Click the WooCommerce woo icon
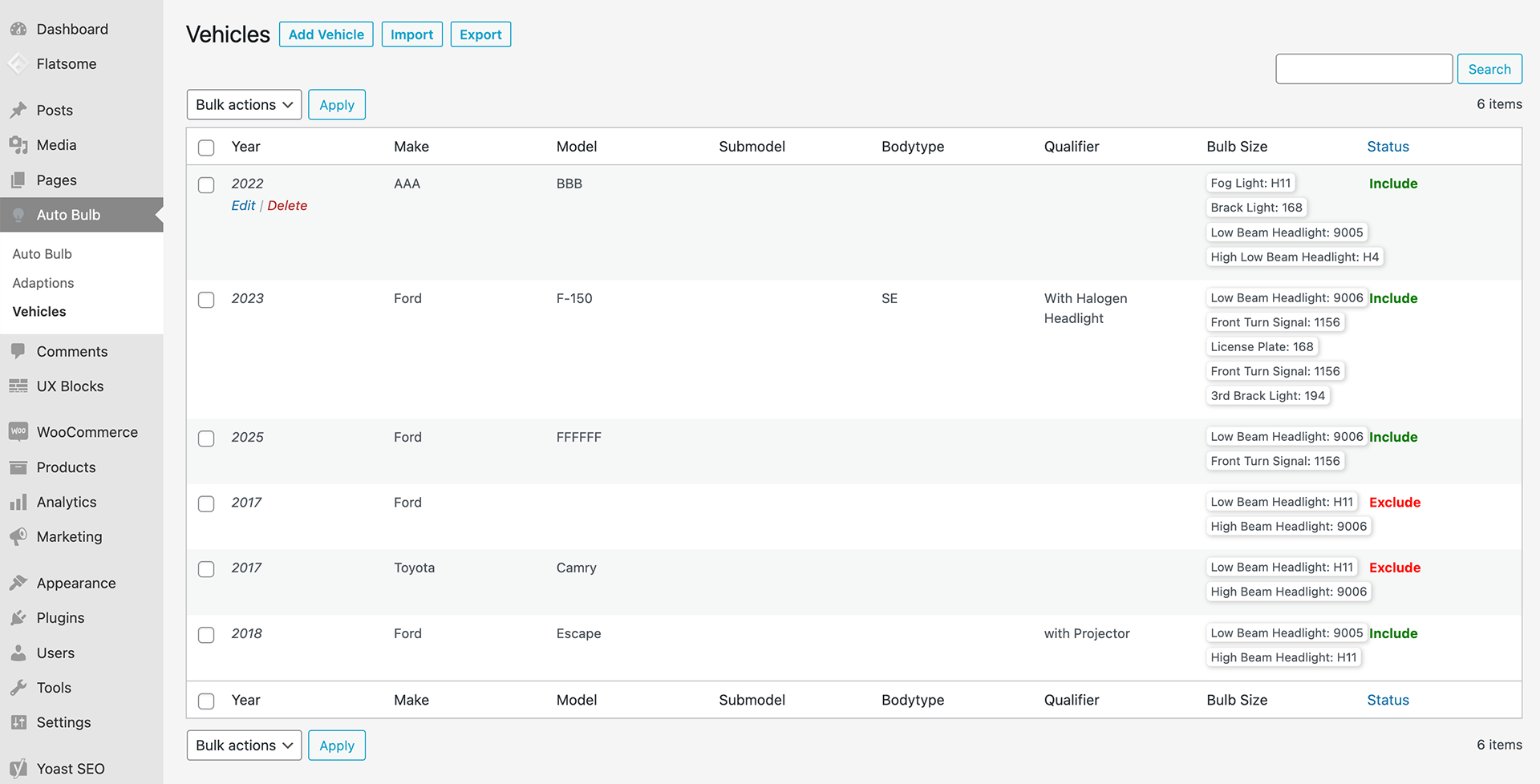 [x=18, y=431]
